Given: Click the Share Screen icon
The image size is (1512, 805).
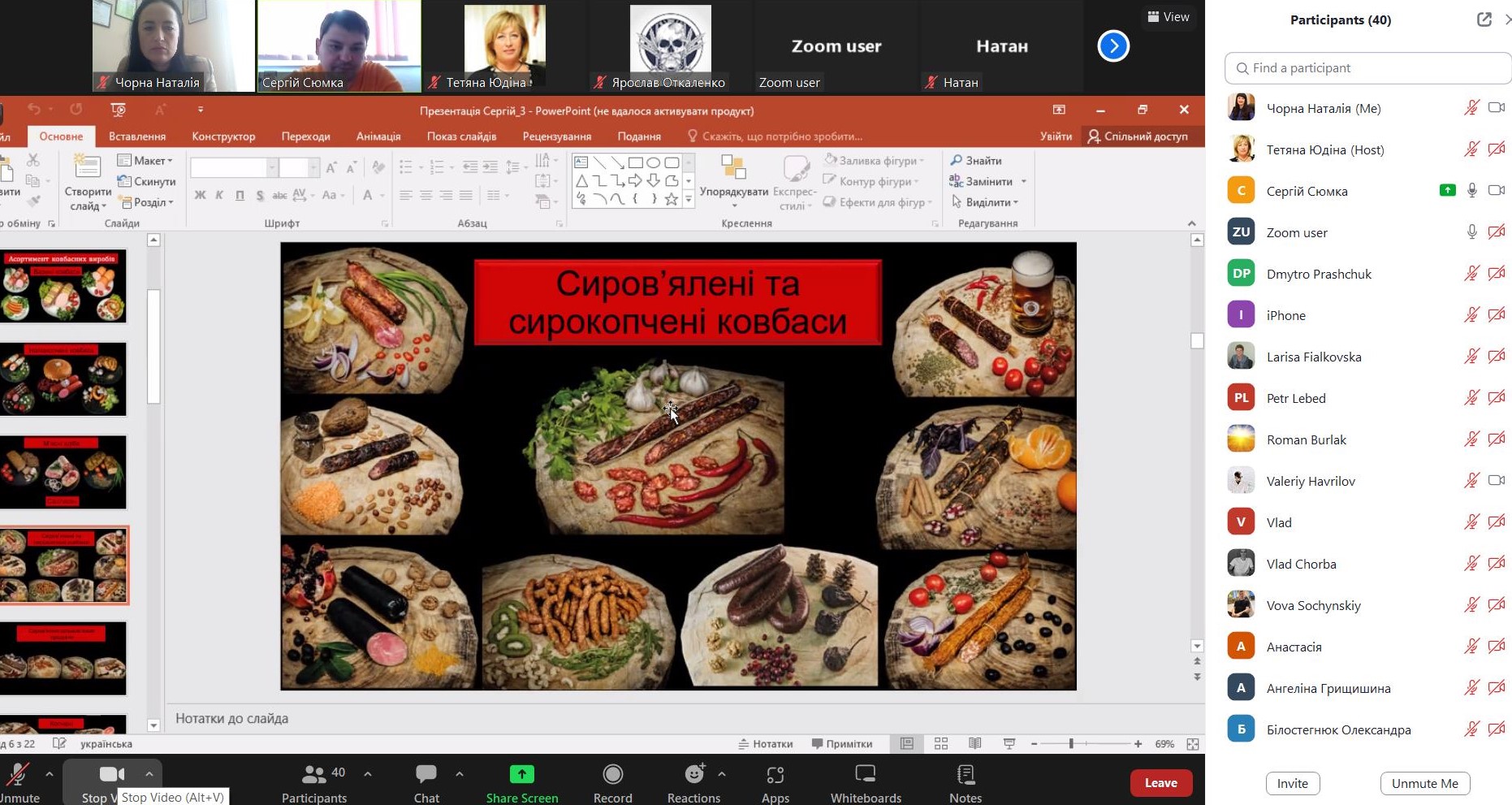Looking at the screenshot, I should (x=521, y=775).
